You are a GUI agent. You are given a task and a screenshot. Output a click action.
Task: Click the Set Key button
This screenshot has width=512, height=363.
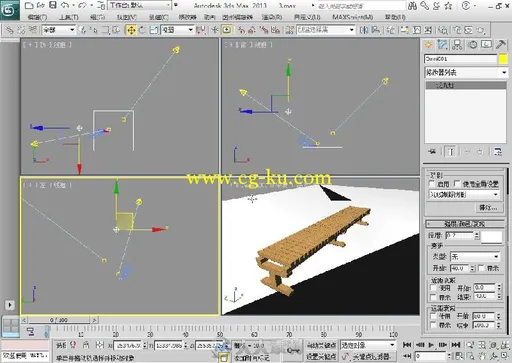[321, 357]
